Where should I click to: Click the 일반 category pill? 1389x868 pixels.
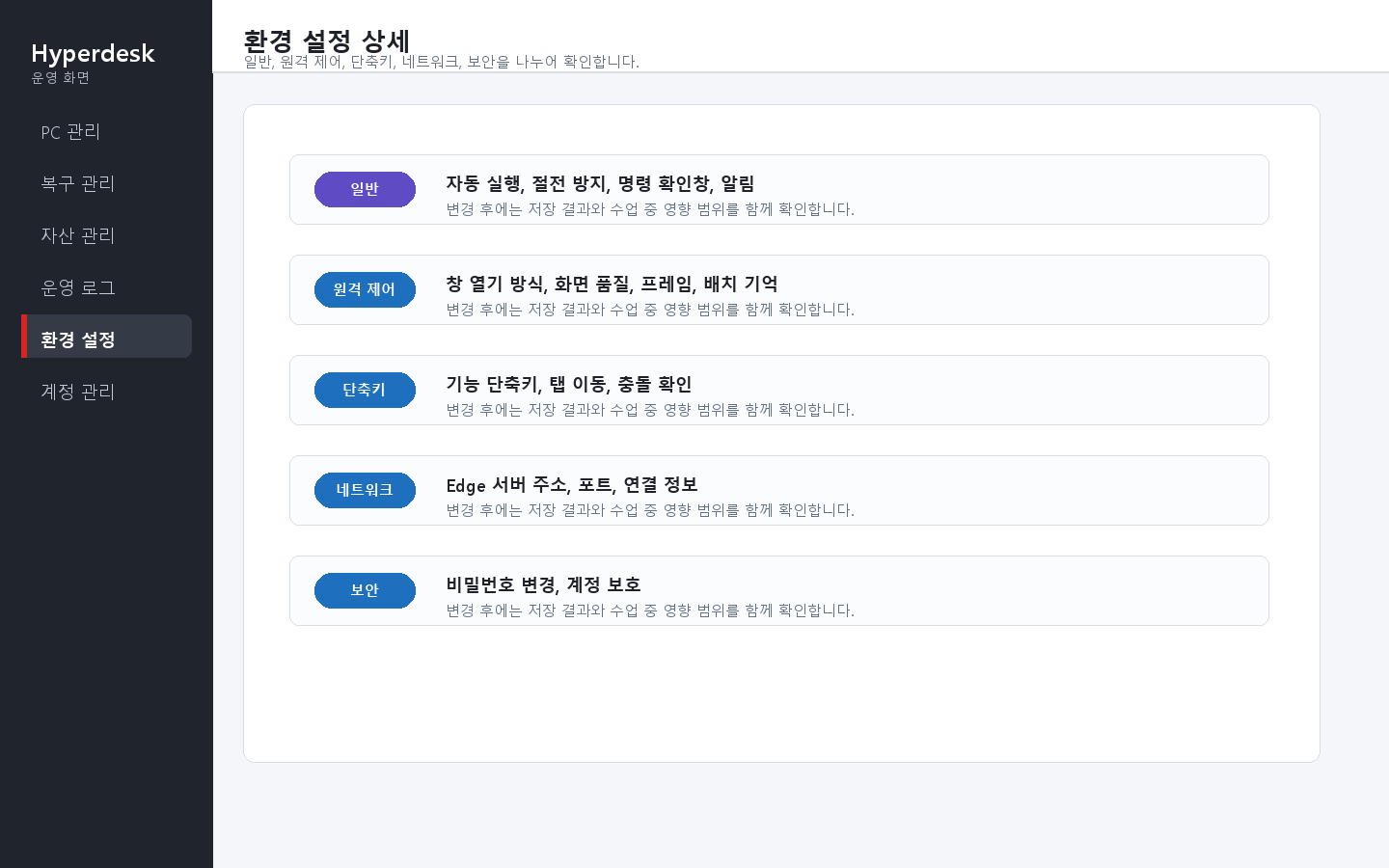click(365, 189)
